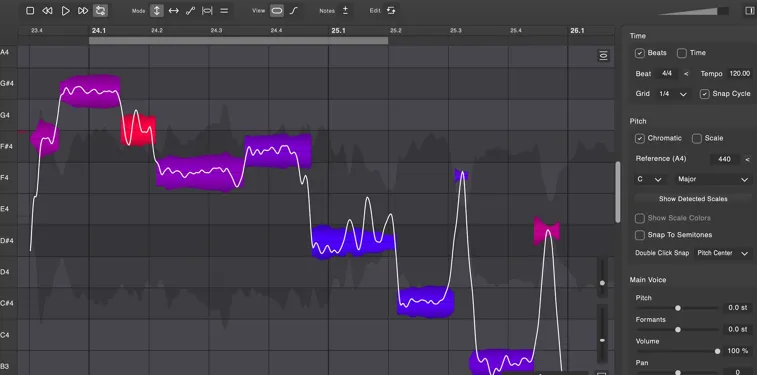Click the Formants 0.0 st value

click(737, 330)
